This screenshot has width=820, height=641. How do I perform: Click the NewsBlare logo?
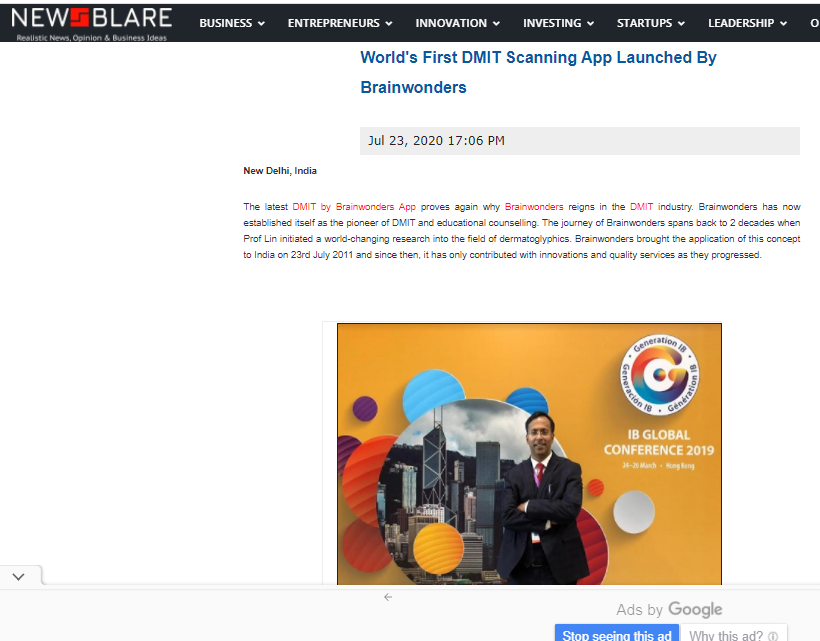(92, 24)
